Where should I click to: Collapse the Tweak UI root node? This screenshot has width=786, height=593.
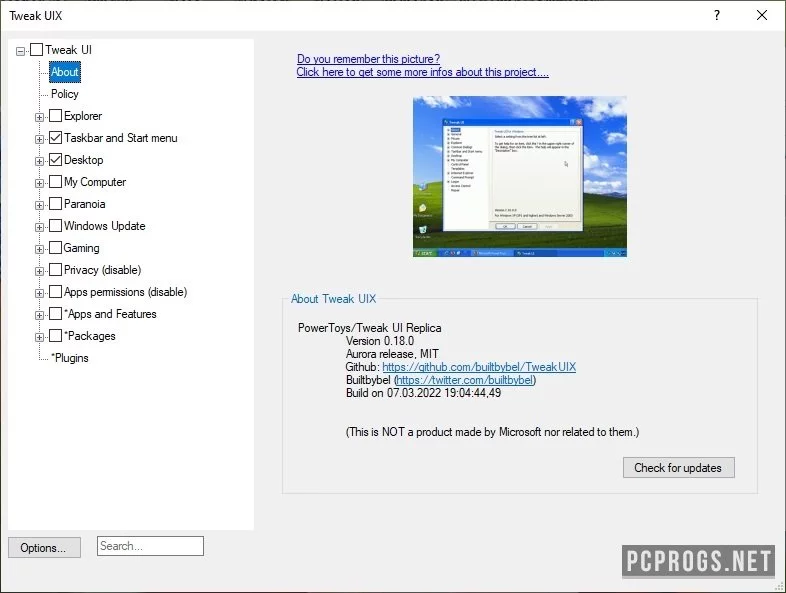point(21,51)
